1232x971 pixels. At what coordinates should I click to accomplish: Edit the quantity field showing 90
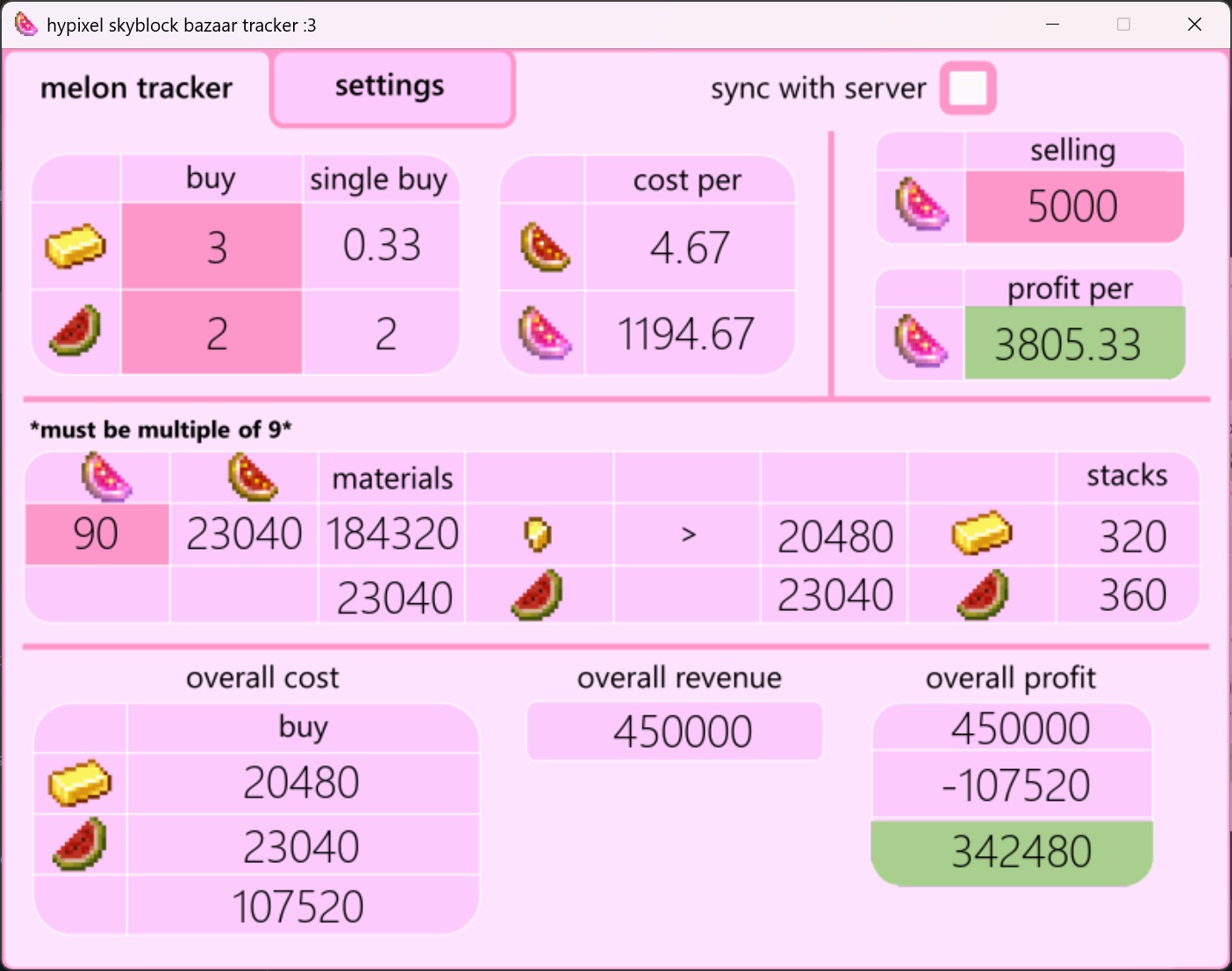(97, 534)
